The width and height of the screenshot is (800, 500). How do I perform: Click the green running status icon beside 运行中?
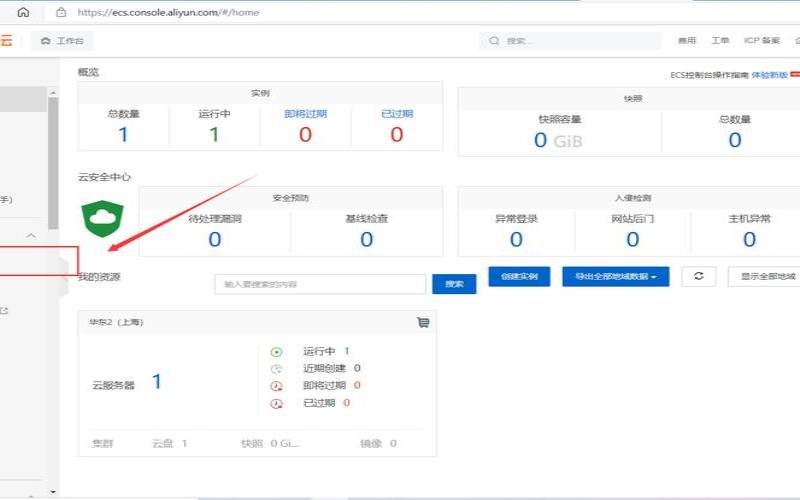click(276, 352)
